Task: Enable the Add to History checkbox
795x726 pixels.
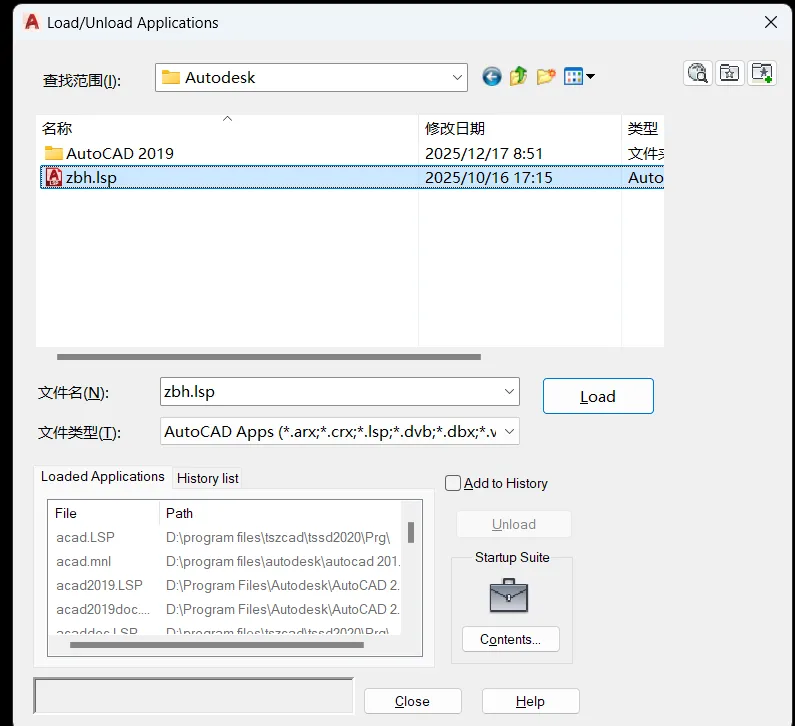Action: (x=453, y=483)
